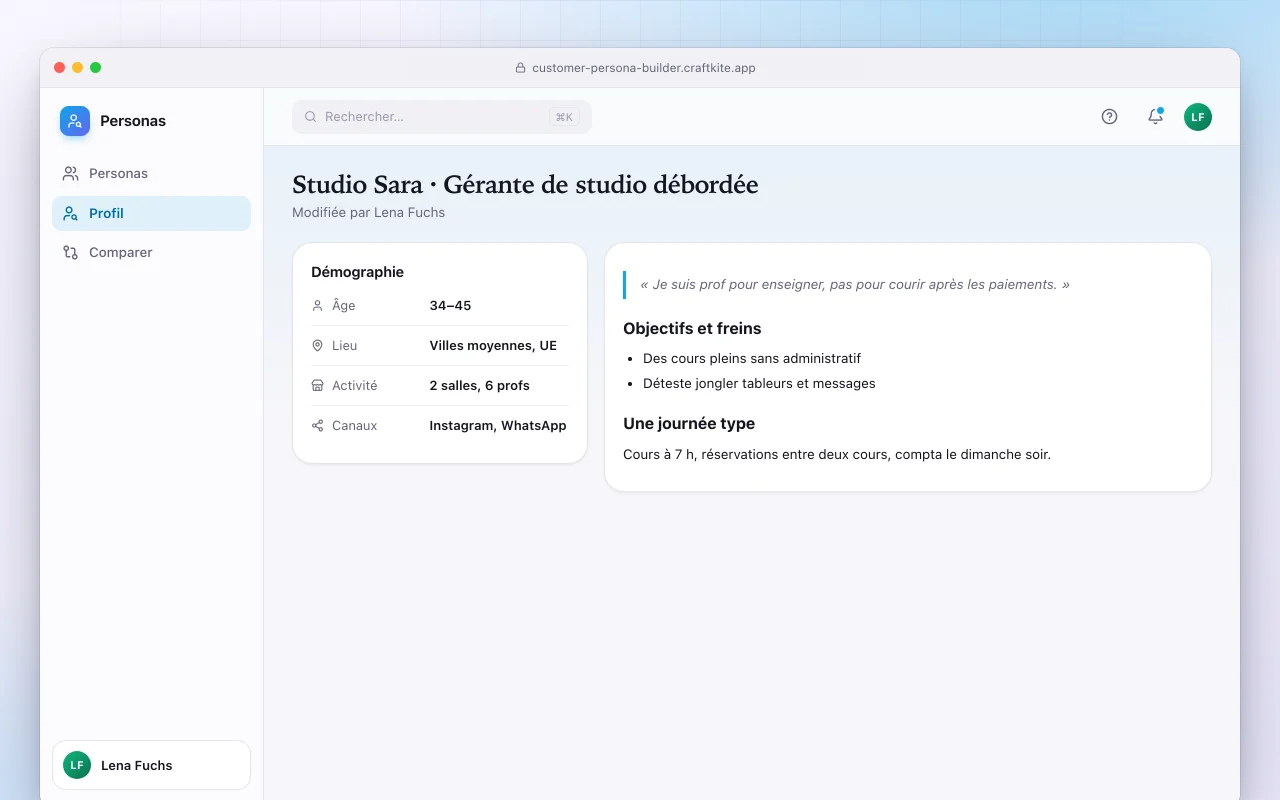The image size is (1280, 800).
Task: Click the LF avatar beside Lena Fuchs
Action: click(x=77, y=765)
